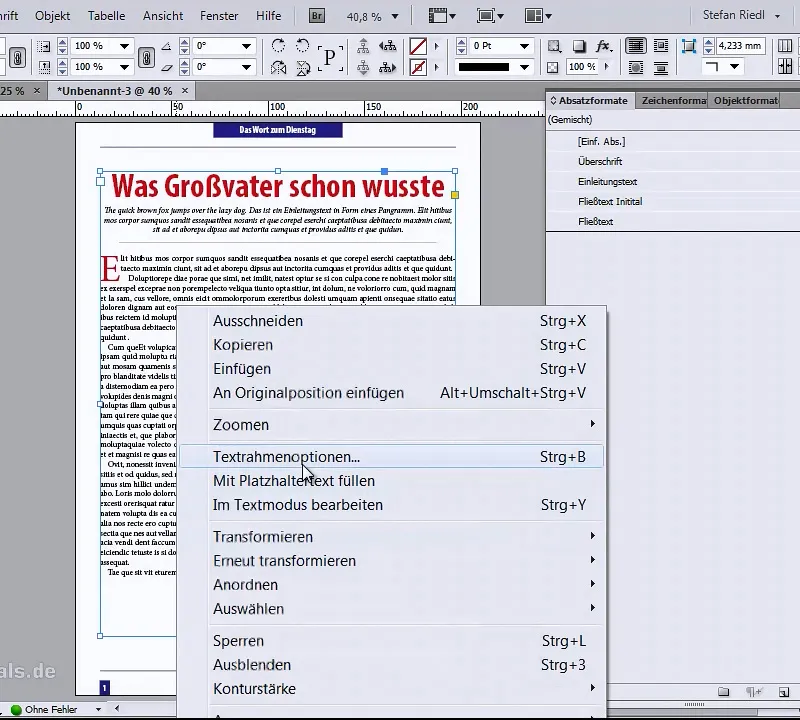Click the rotate 90° counter-clockwise icon
The image size is (800, 720).
(303, 45)
